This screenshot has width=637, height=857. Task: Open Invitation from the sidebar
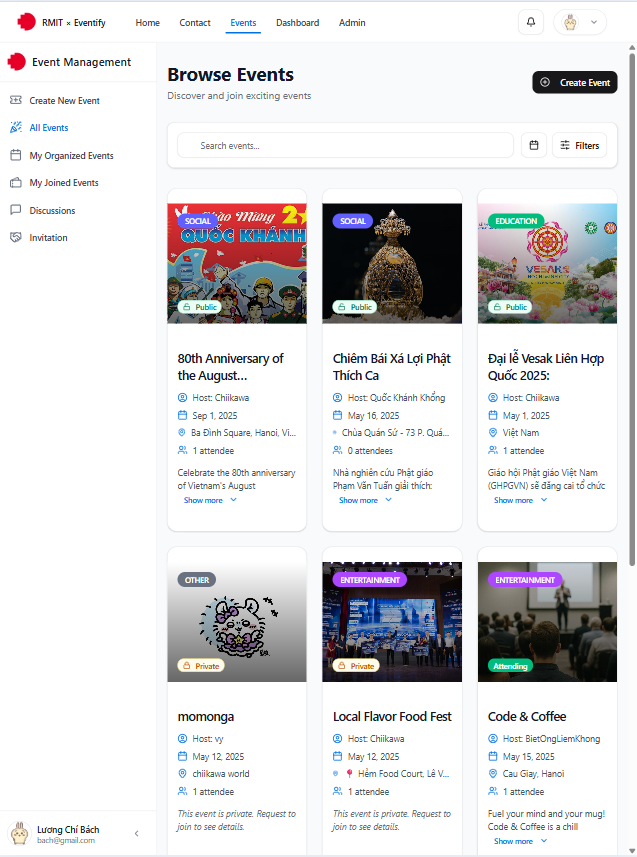coord(48,238)
